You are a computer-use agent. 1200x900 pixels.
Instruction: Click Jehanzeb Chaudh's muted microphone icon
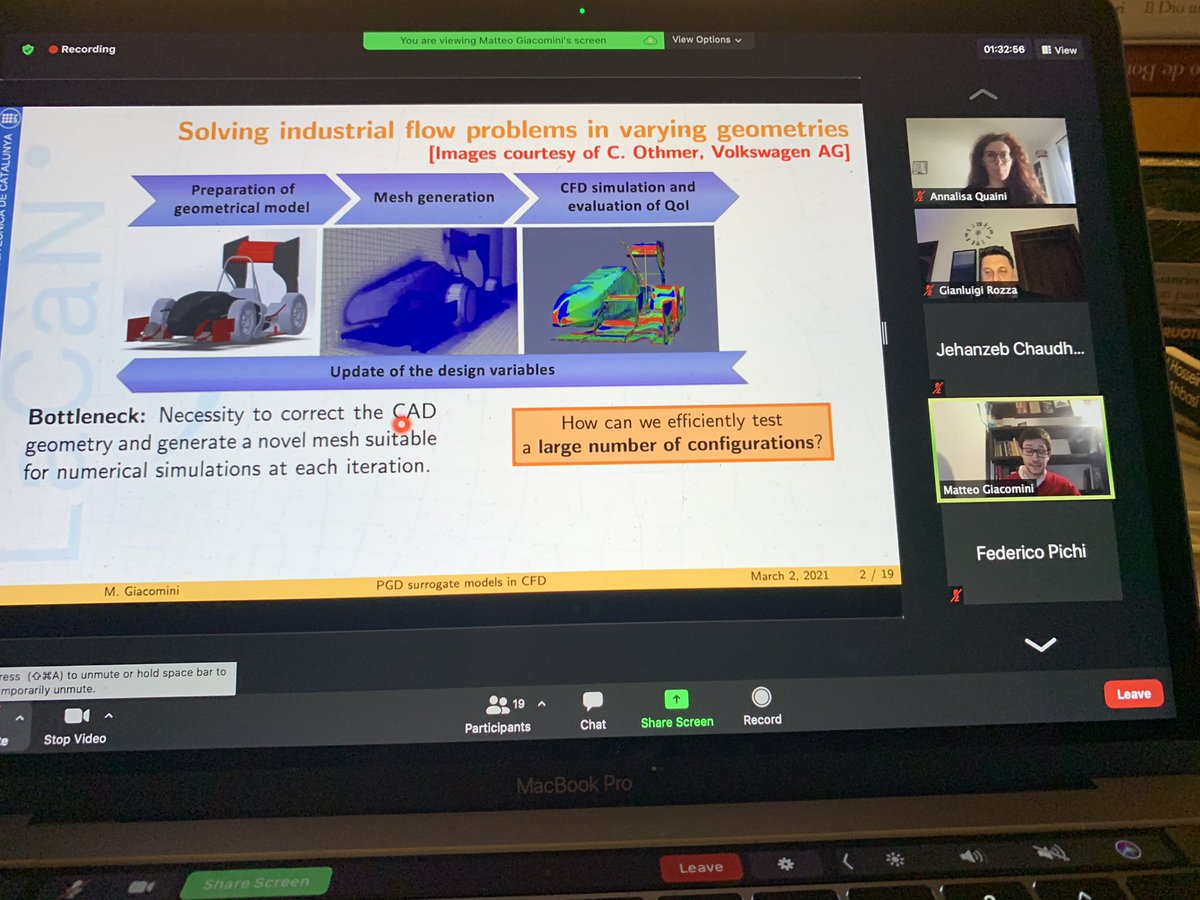[x=938, y=388]
